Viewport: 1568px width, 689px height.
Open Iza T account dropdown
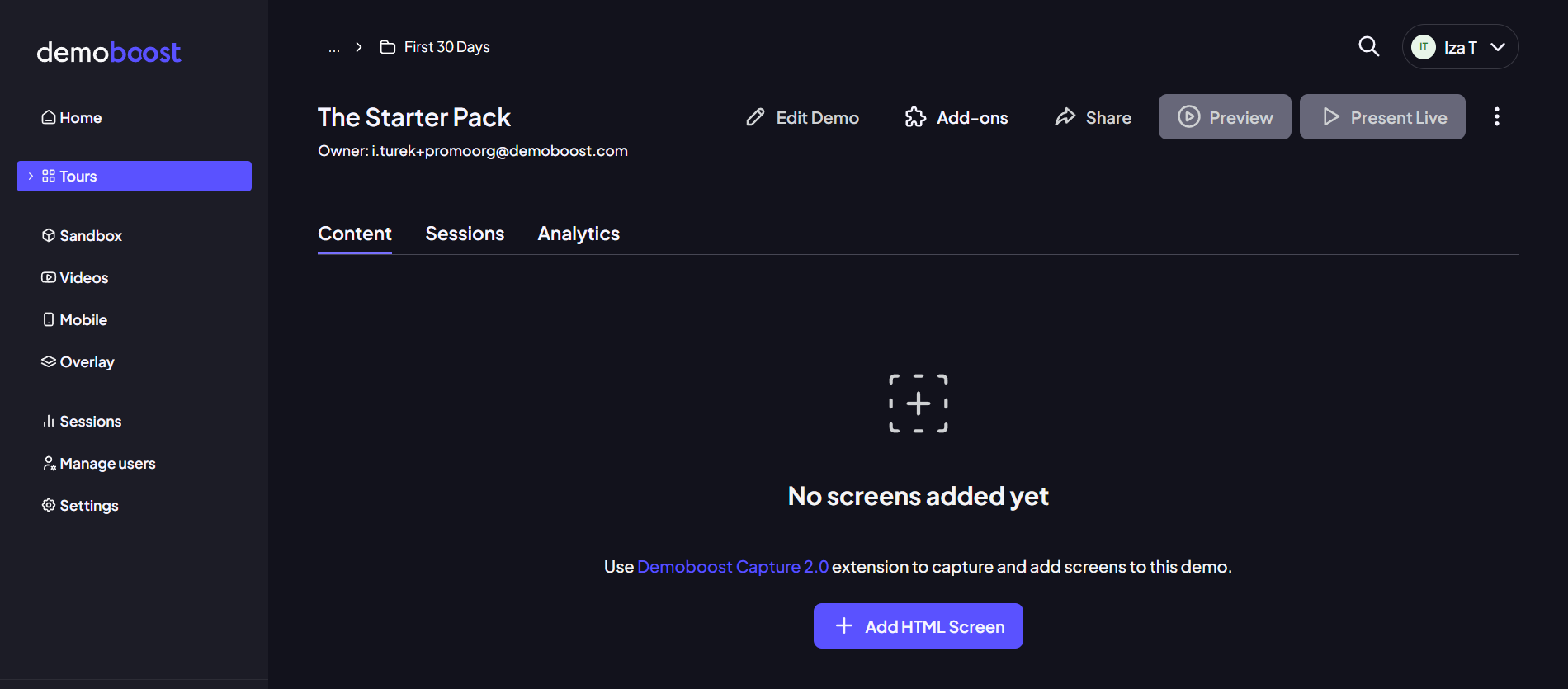click(1460, 47)
